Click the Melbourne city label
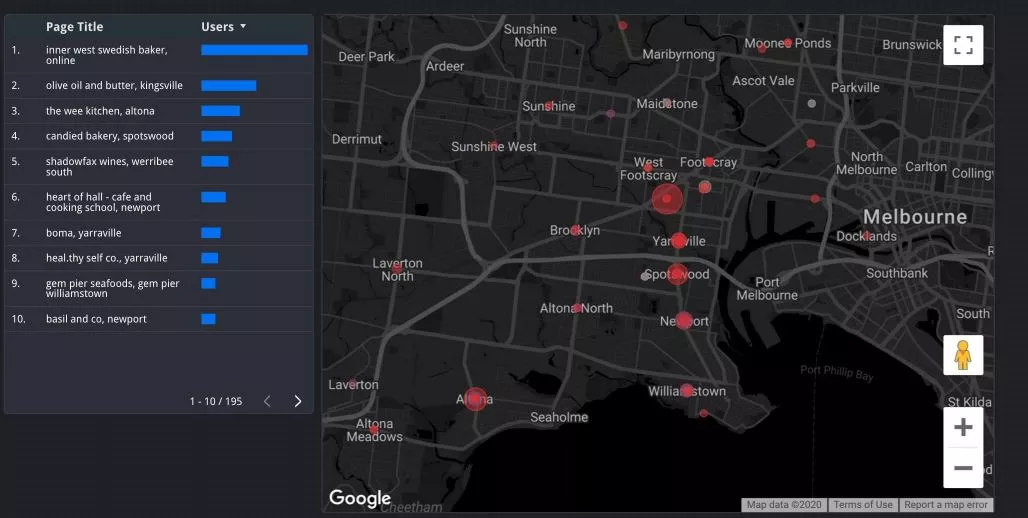Viewport: 1028px width, 518px height. [x=915, y=217]
